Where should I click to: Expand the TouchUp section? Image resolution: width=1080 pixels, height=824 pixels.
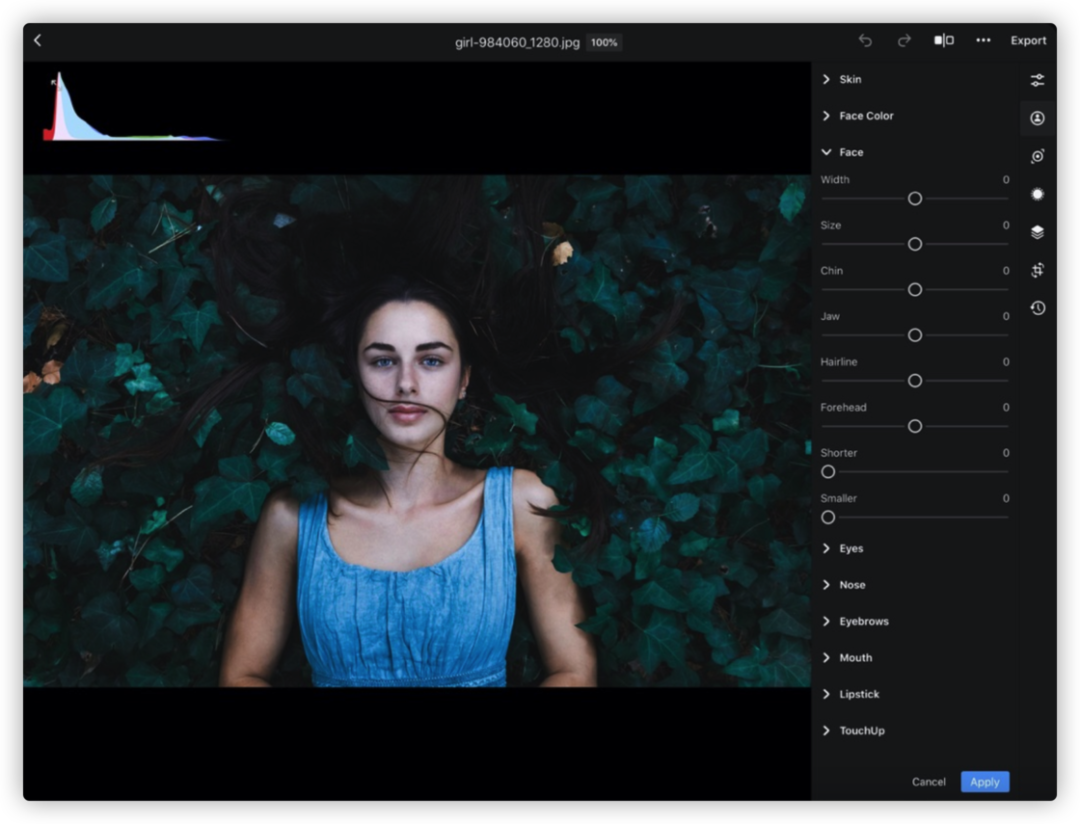tap(861, 730)
